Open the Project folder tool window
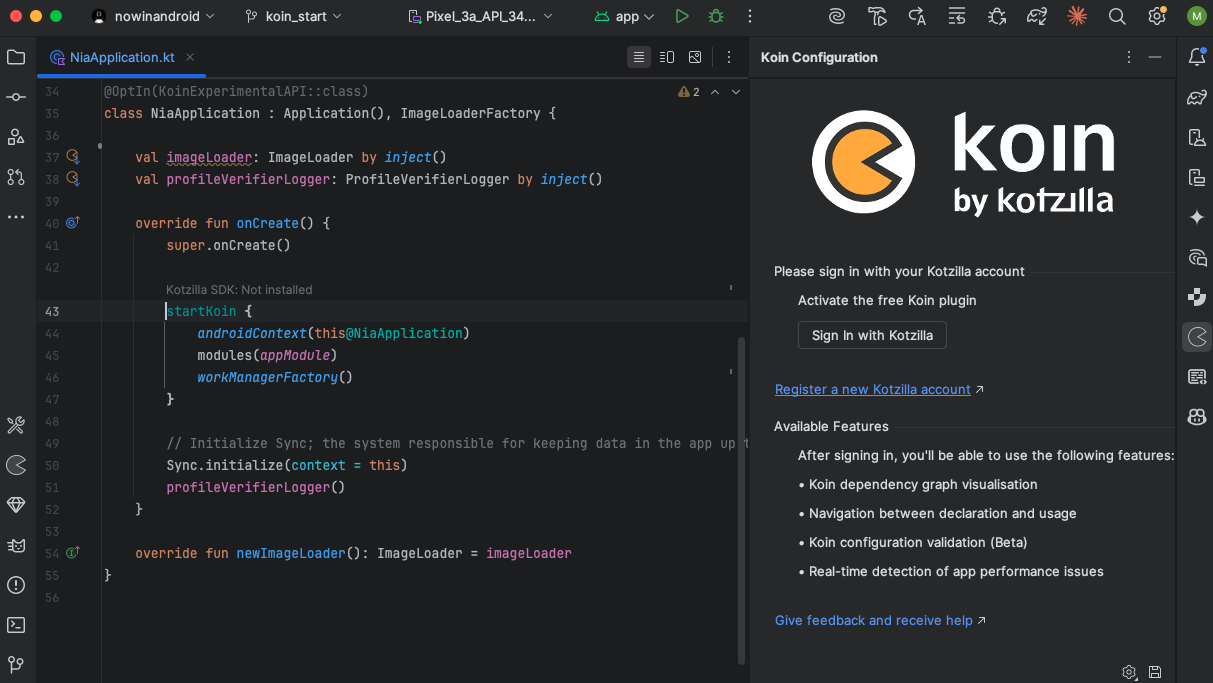1213x683 pixels. pyautogui.click(x=16, y=57)
